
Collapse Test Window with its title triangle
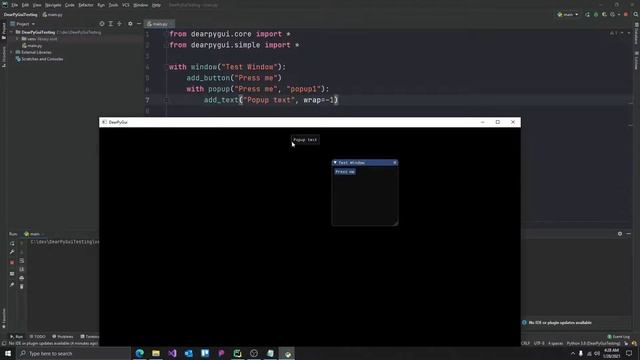click(x=335, y=162)
